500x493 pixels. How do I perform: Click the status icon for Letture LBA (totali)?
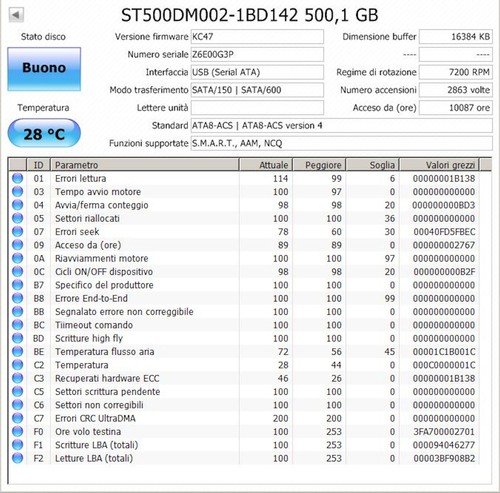click(x=17, y=458)
